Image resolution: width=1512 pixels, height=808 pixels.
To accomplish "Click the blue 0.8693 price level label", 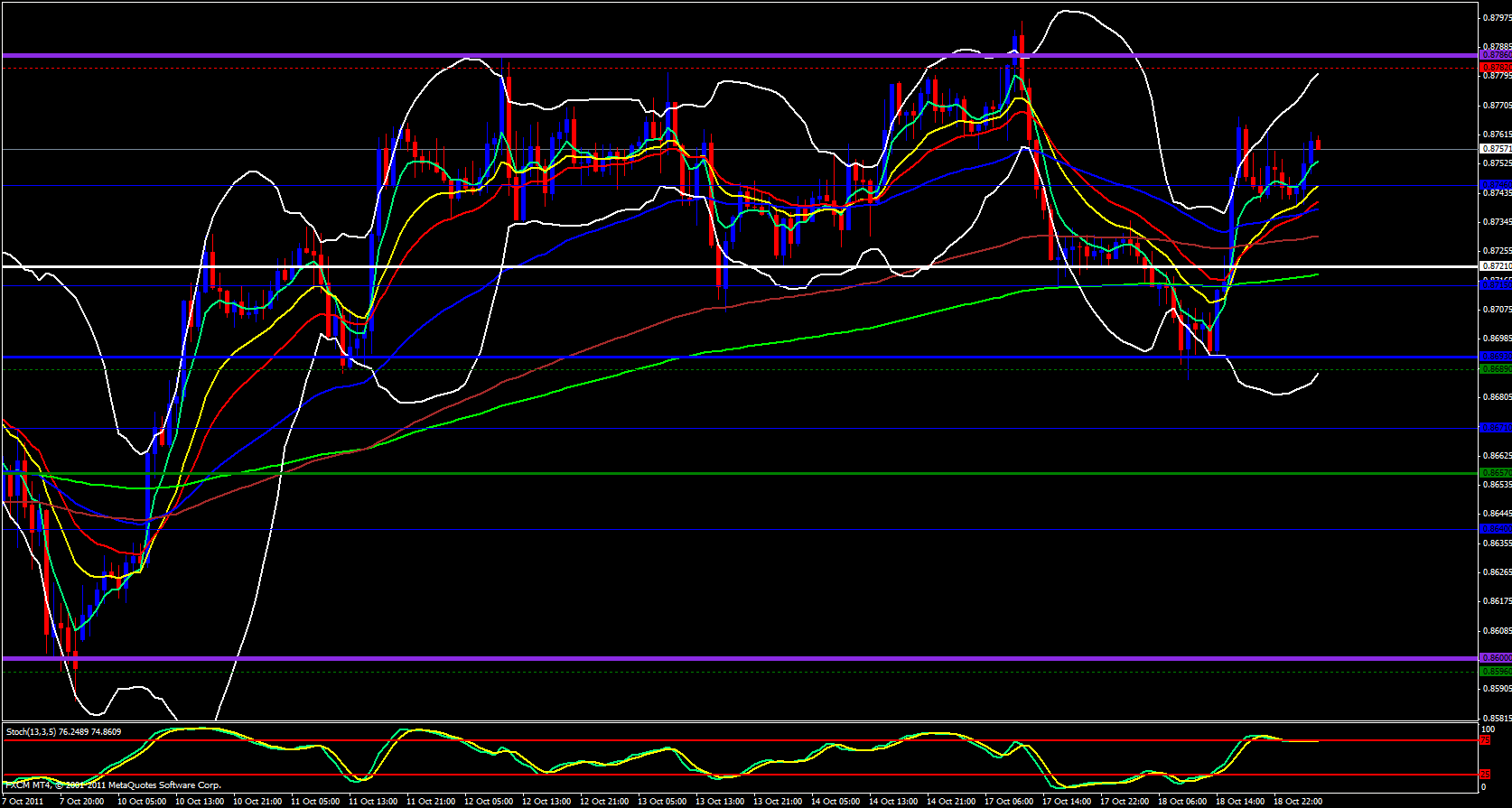I will [x=1495, y=357].
